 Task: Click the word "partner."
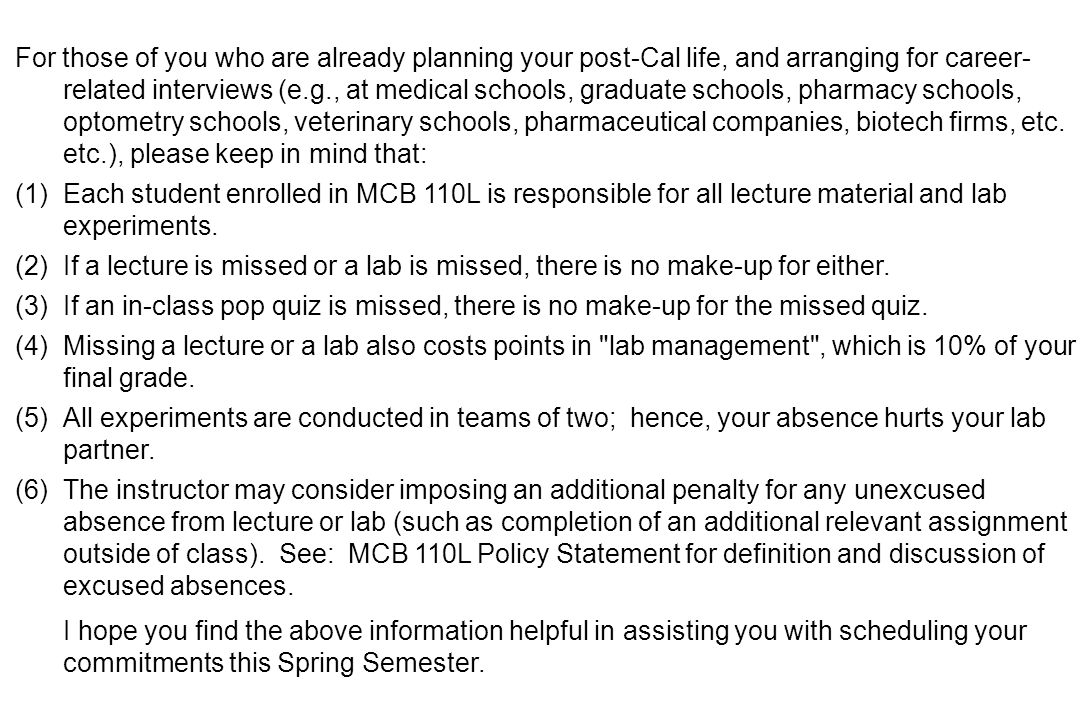pyautogui.click(x=109, y=451)
